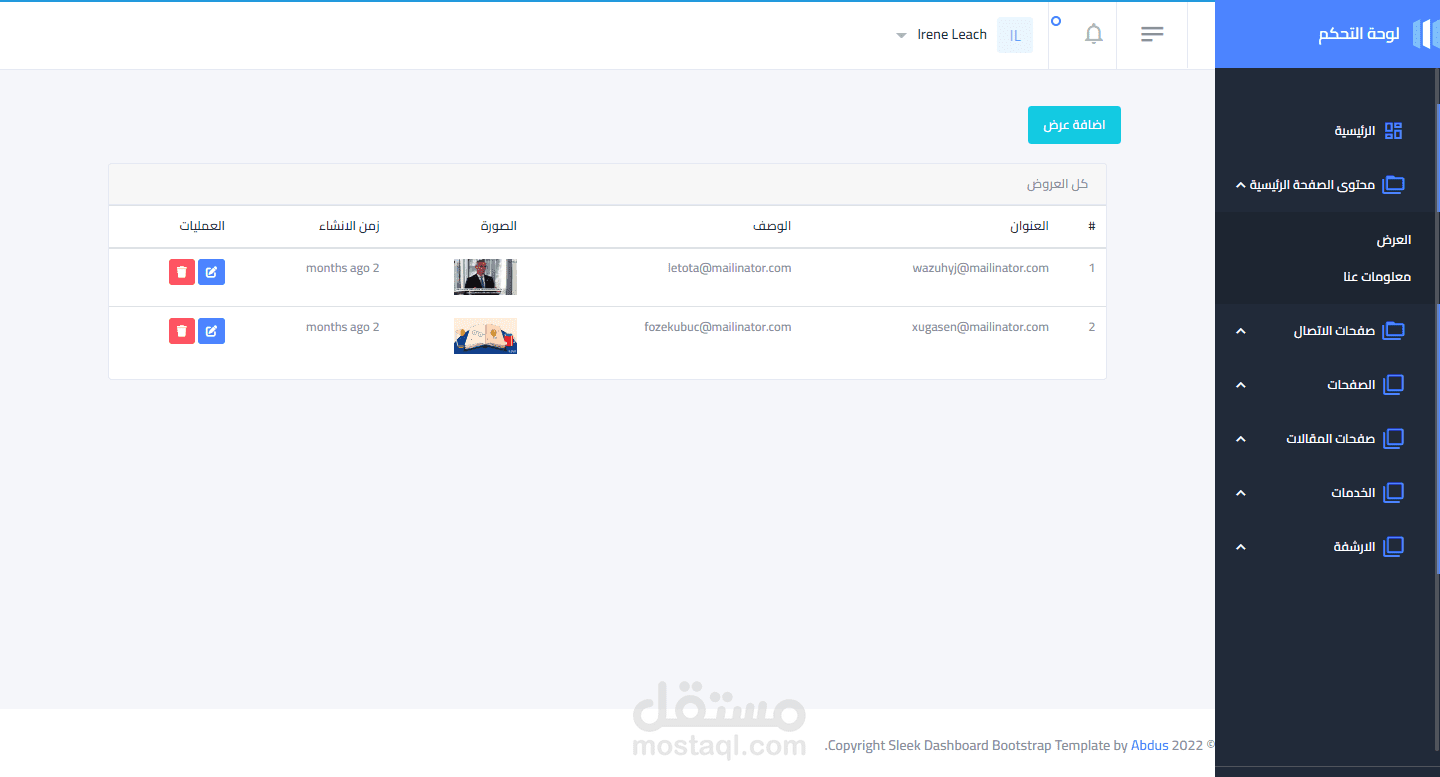1440x777 pixels.
Task: Click the first row image thumbnail
Action: (x=485, y=277)
